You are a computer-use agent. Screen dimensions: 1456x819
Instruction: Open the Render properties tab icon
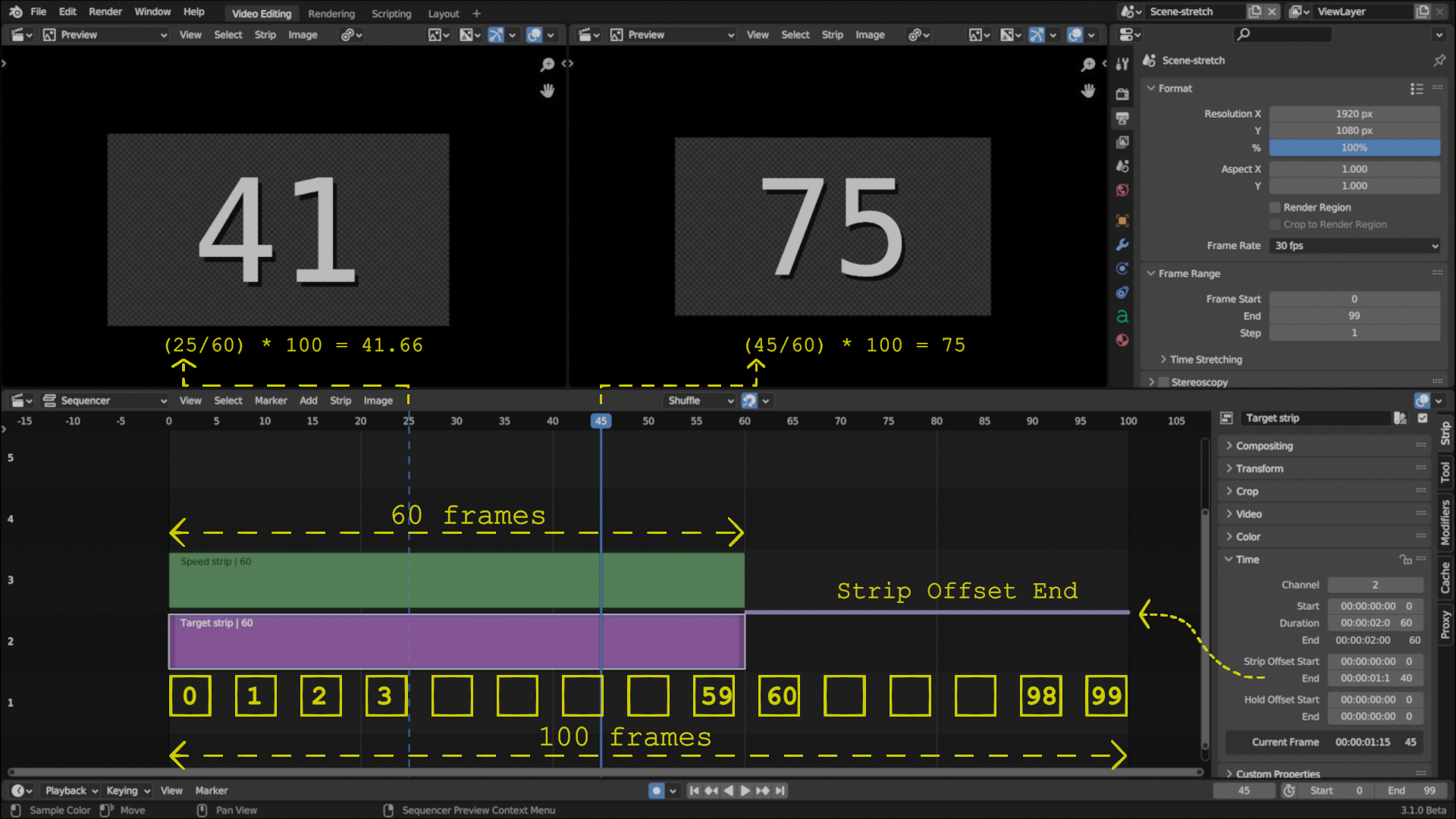click(x=1122, y=94)
